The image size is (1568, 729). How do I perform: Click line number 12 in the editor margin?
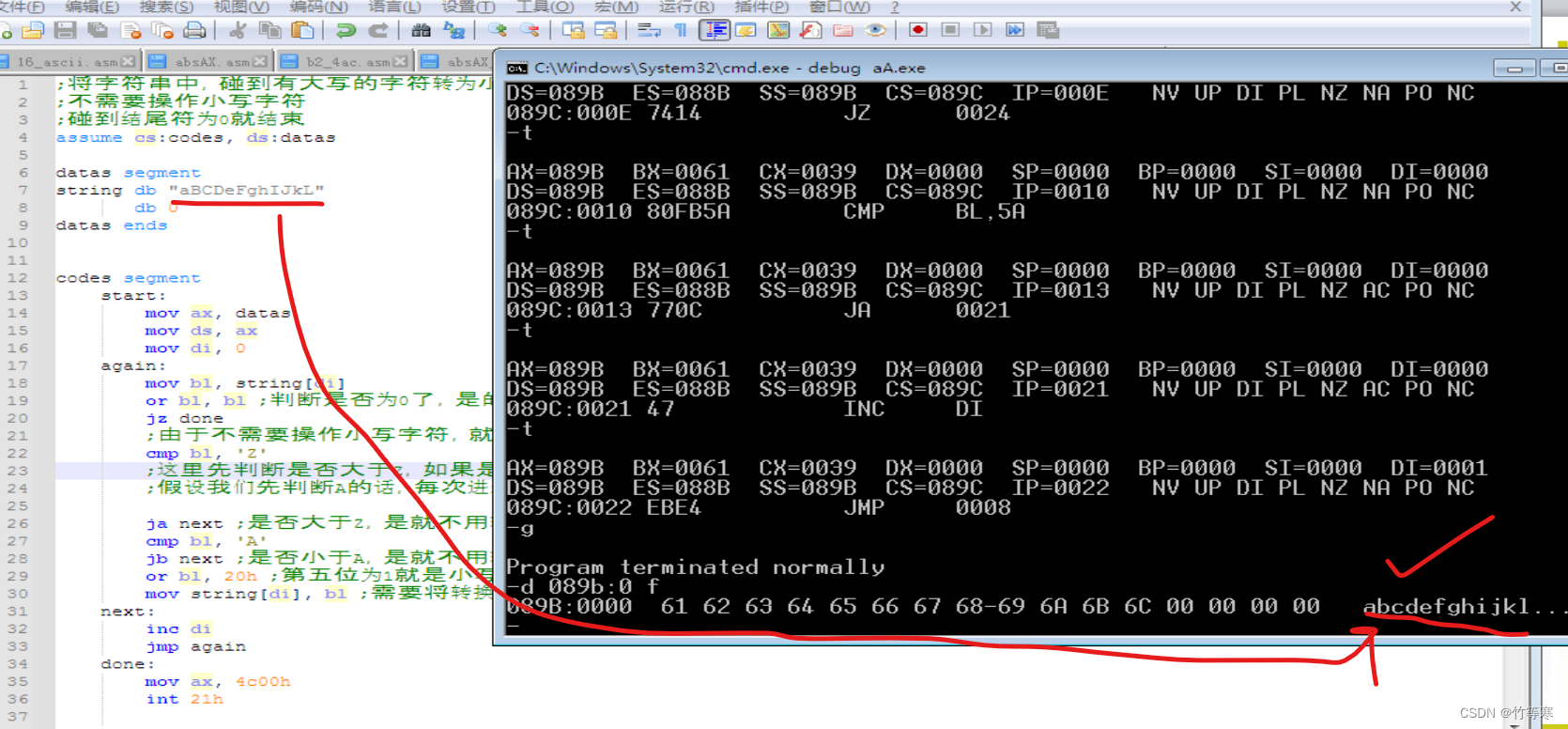[x=18, y=278]
